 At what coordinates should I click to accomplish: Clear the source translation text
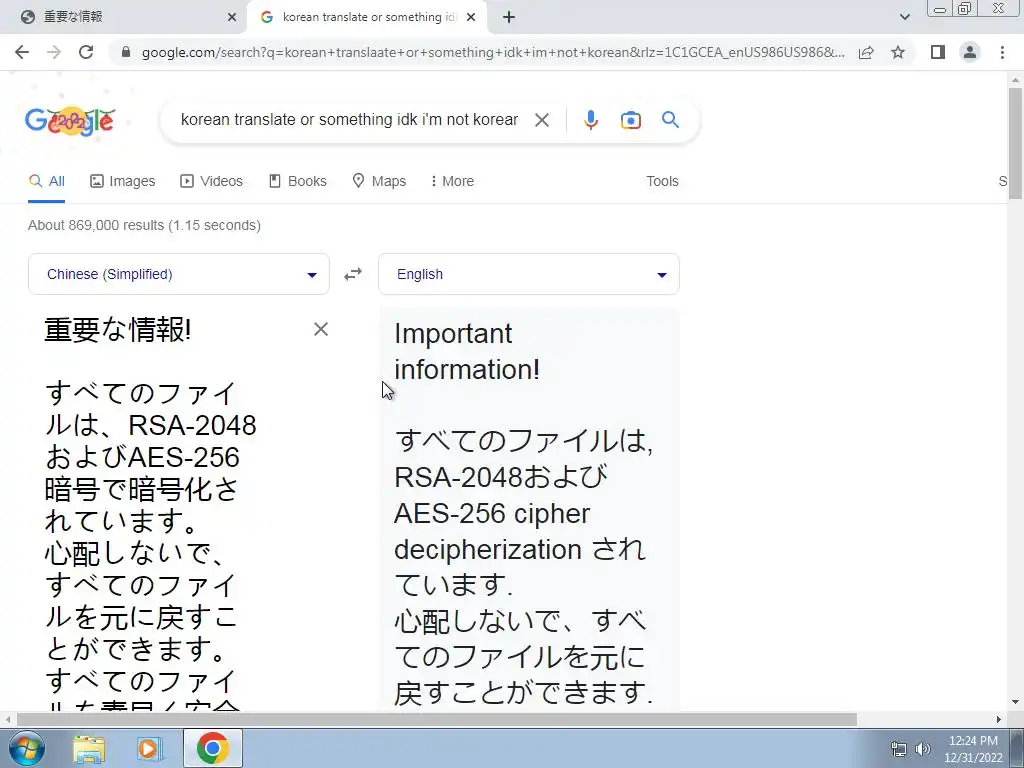click(321, 329)
